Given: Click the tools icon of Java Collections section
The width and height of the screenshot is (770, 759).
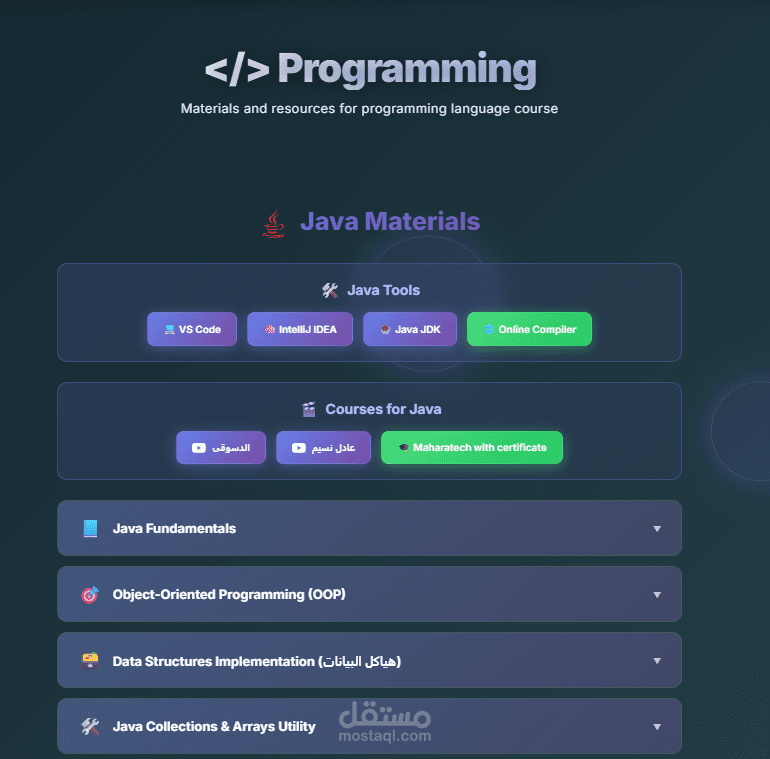Looking at the screenshot, I should 90,727.
